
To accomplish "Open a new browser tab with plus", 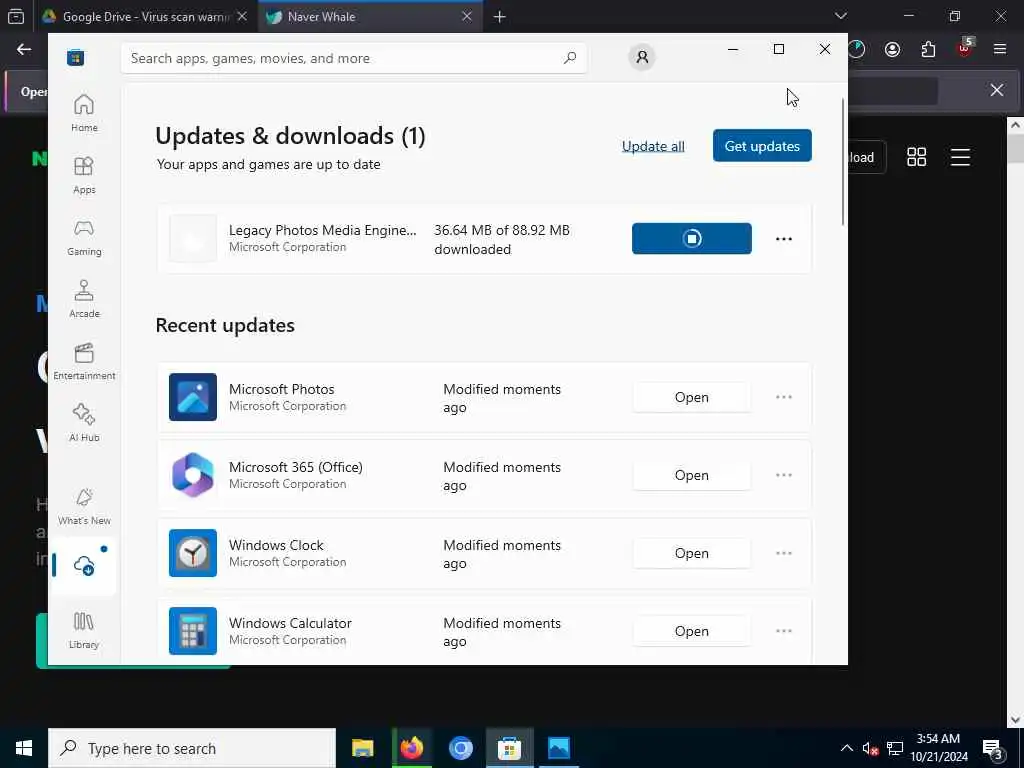I will pyautogui.click(x=500, y=16).
